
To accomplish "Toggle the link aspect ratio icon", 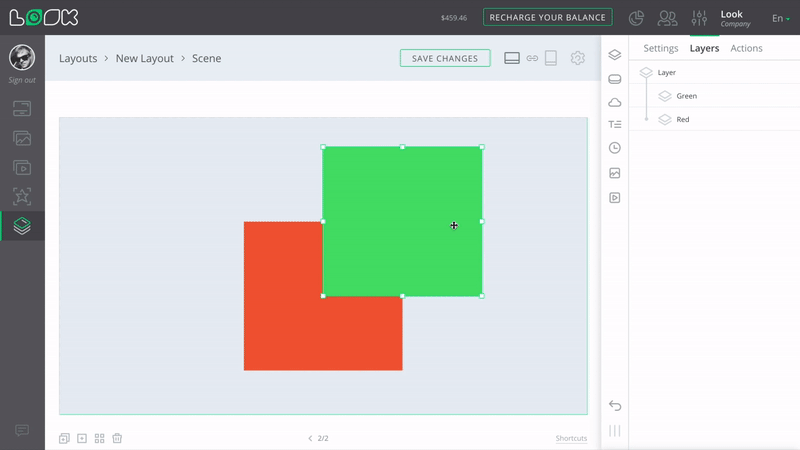I will click(x=532, y=58).
